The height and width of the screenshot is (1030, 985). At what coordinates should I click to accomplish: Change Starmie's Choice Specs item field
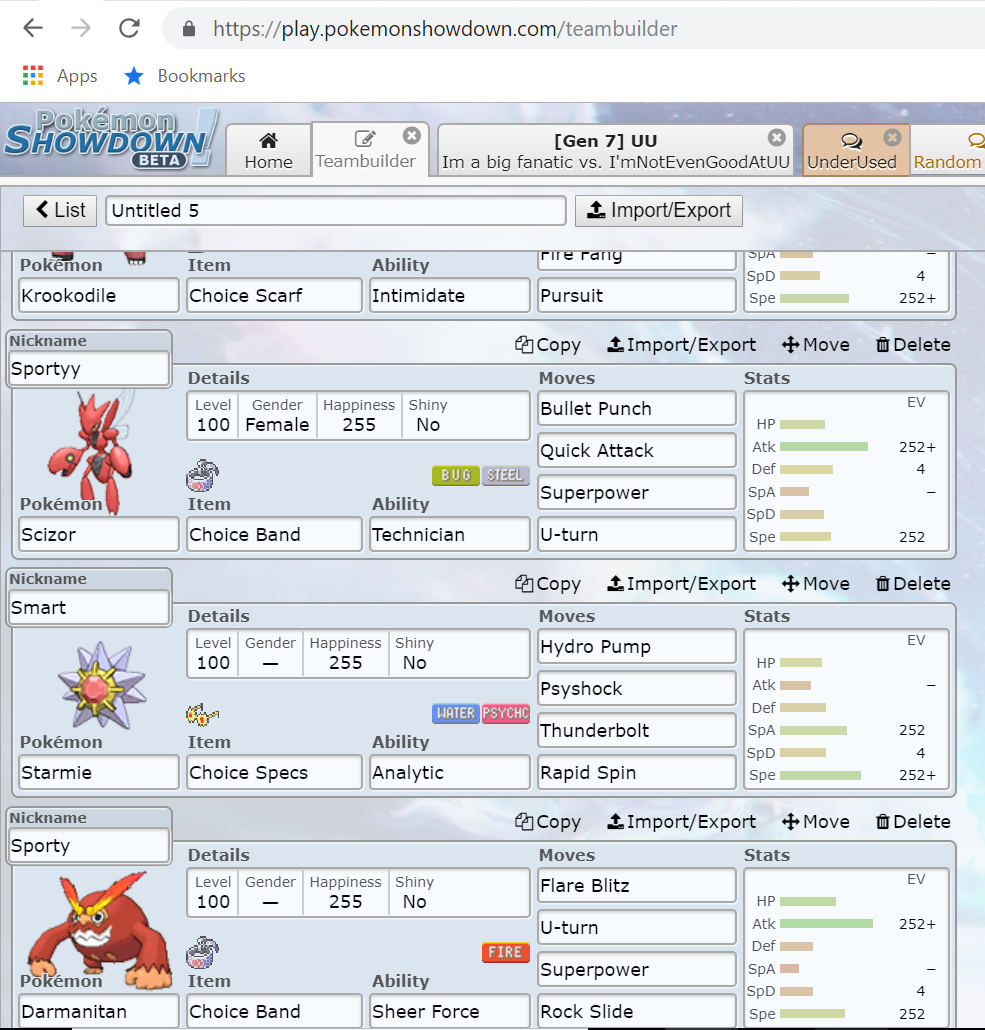point(275,772)
